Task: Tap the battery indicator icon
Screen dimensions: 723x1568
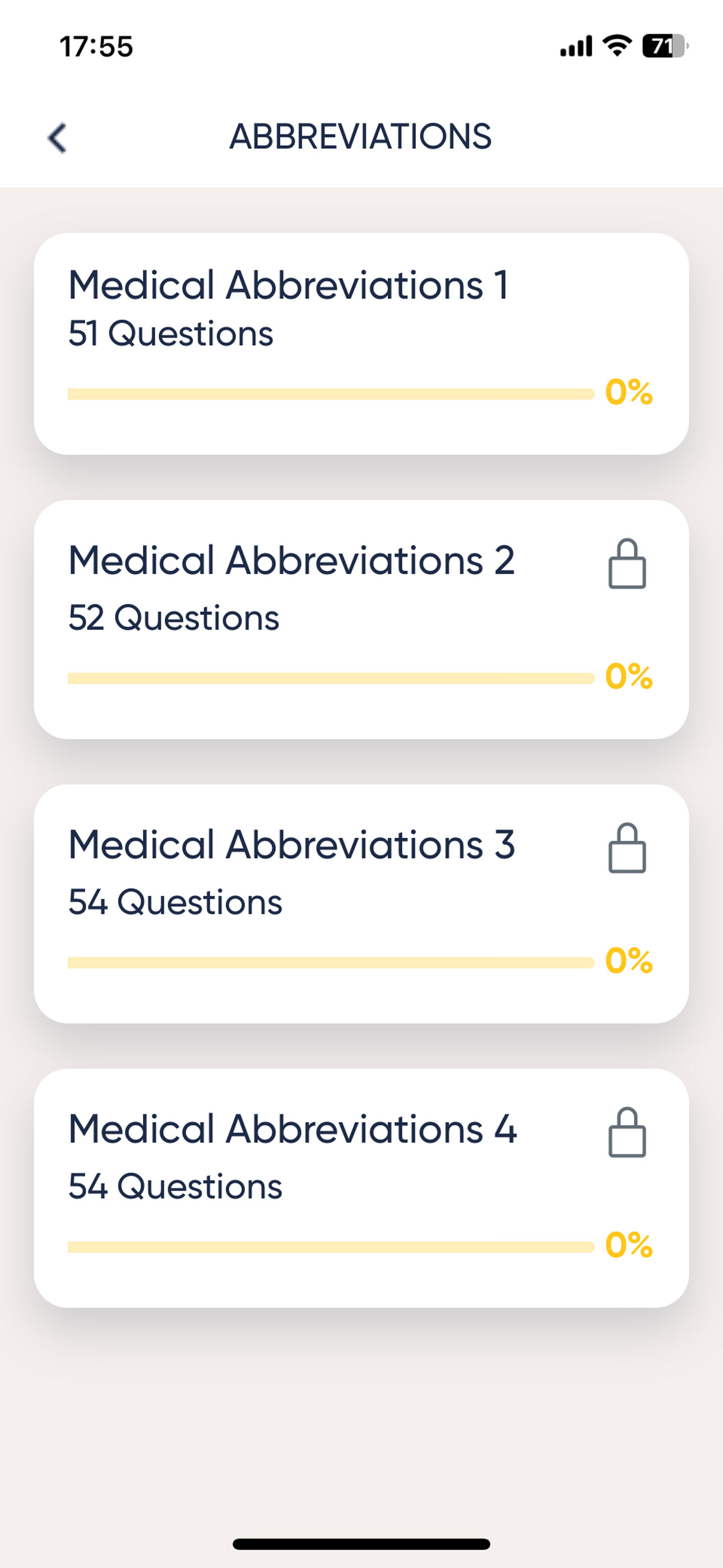Action: tap(665, 45)
